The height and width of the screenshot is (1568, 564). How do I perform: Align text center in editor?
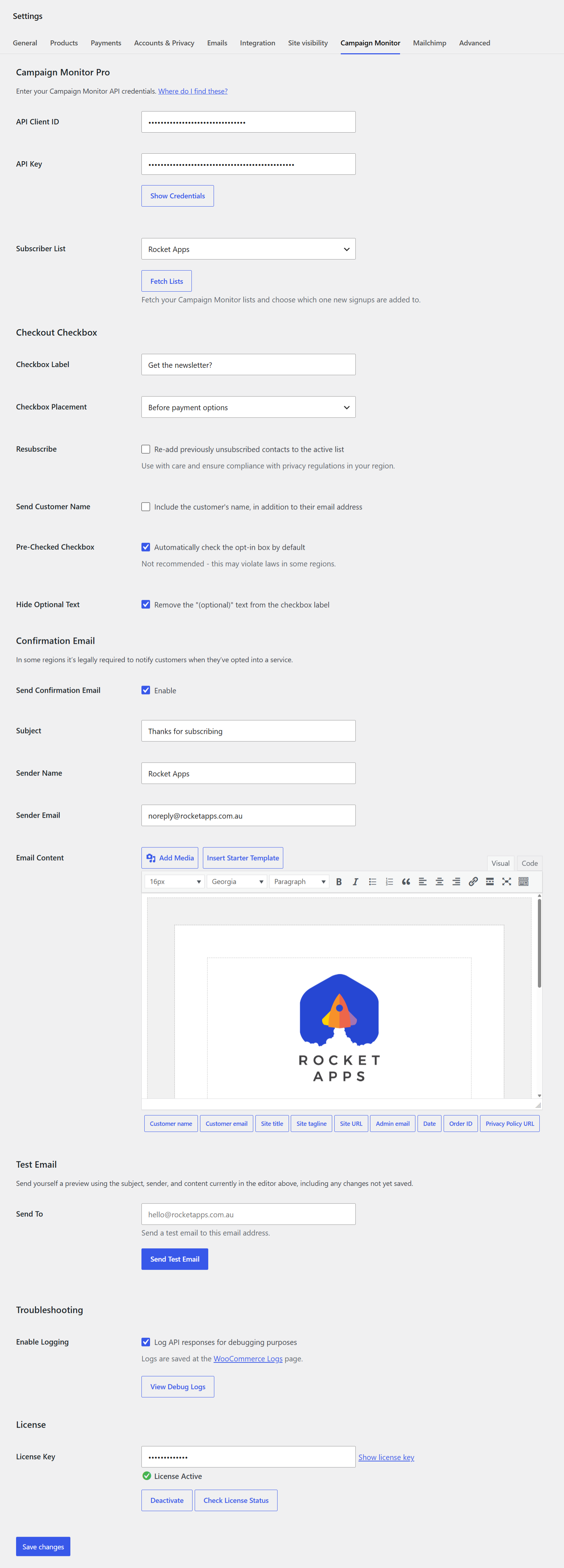point(439,881)
